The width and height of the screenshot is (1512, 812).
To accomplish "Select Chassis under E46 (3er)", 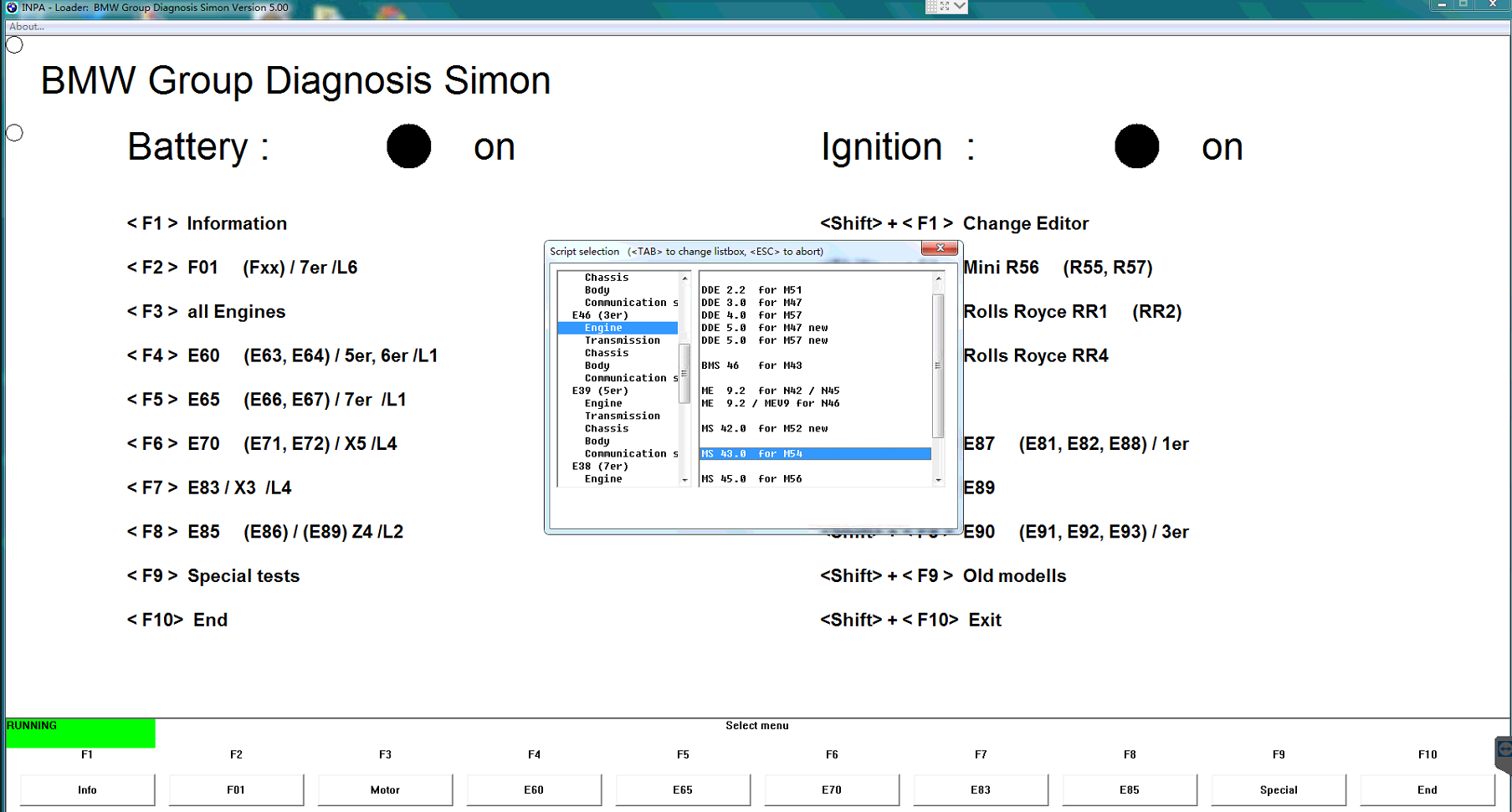I will coord(607,353).
